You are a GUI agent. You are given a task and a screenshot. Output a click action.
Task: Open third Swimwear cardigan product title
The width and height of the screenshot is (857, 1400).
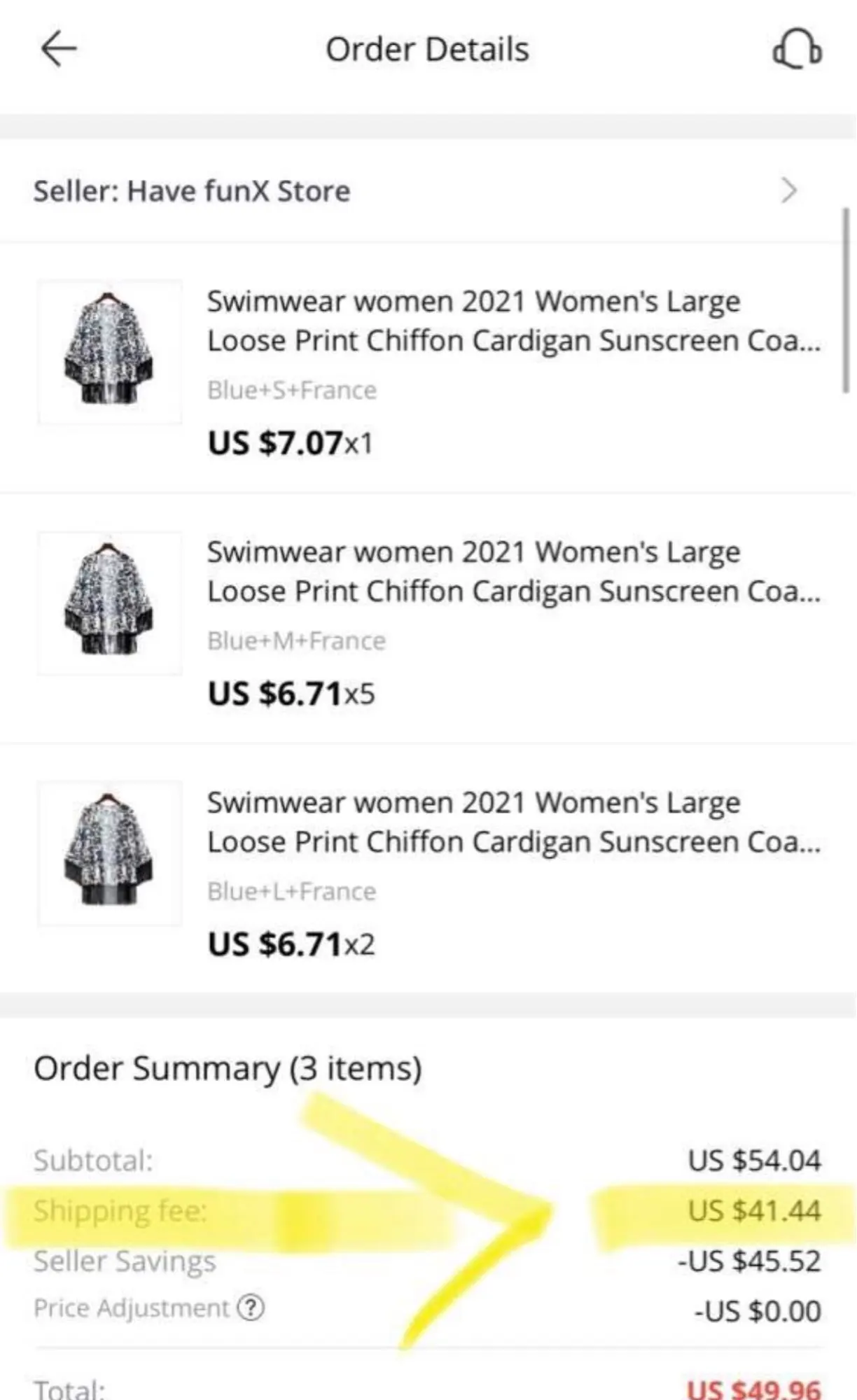tap(513, 822)
